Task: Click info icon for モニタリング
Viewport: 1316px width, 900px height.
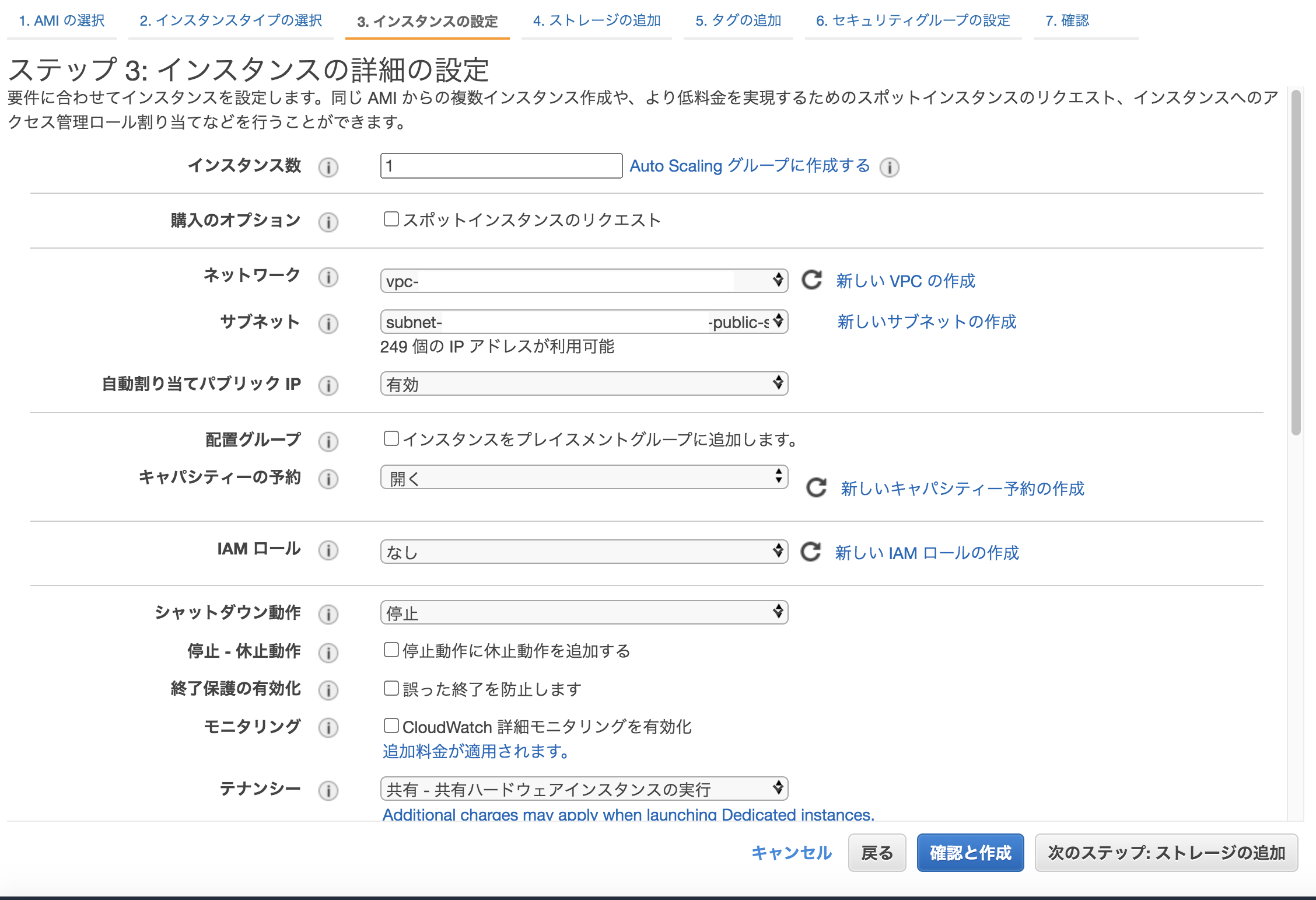Action: [328, 728]
